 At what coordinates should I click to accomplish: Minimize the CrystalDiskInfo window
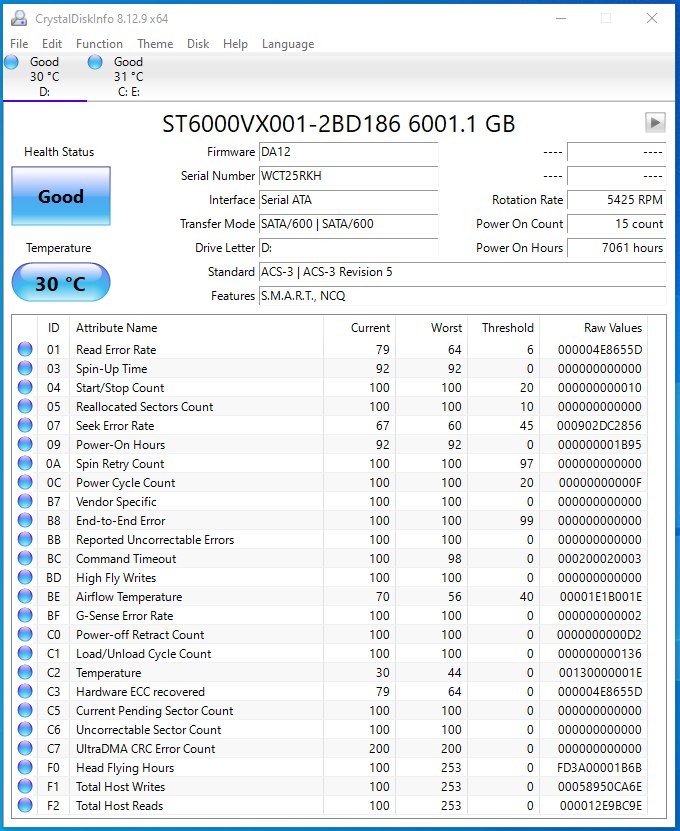tap(561, 19)
